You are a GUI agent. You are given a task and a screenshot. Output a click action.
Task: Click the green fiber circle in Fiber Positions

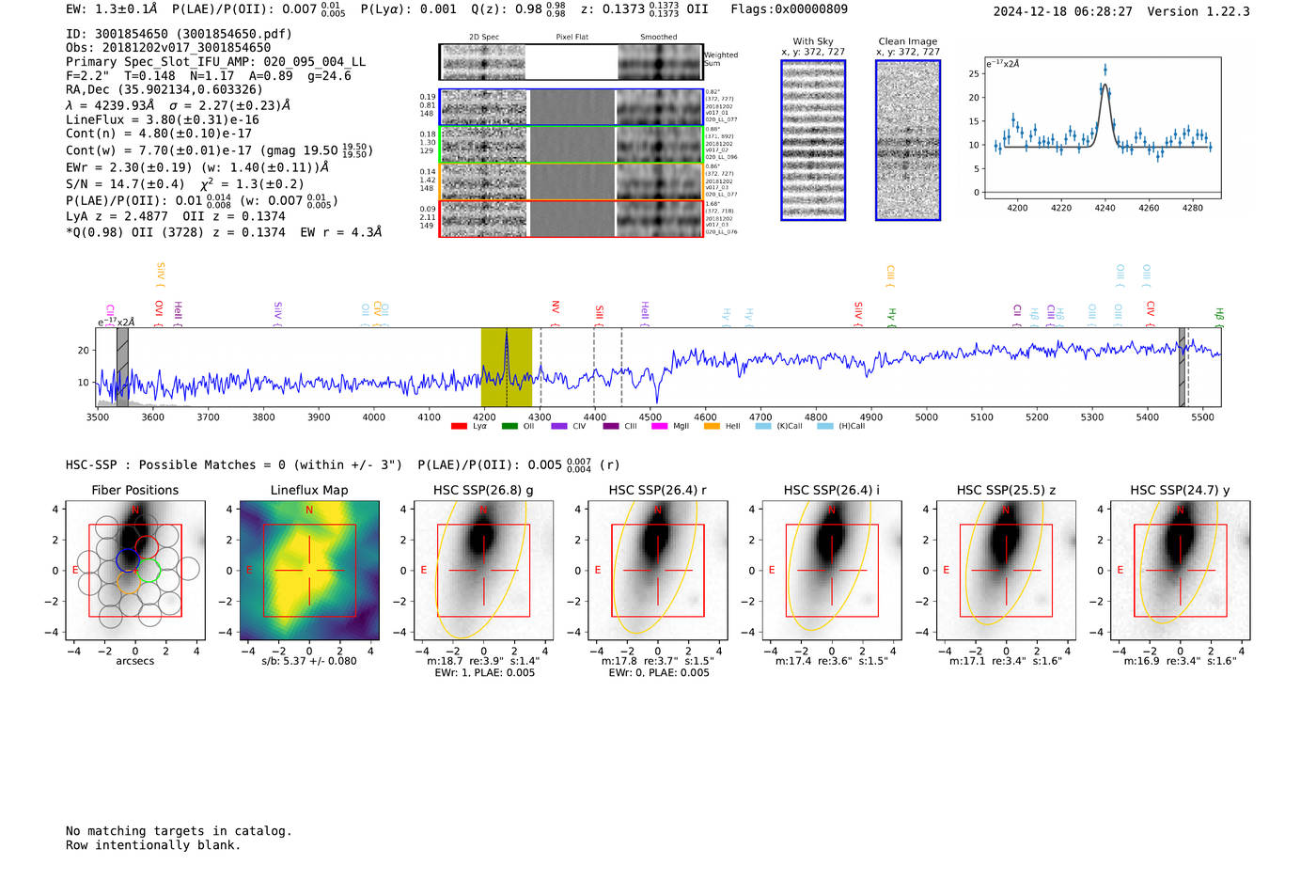149,570
